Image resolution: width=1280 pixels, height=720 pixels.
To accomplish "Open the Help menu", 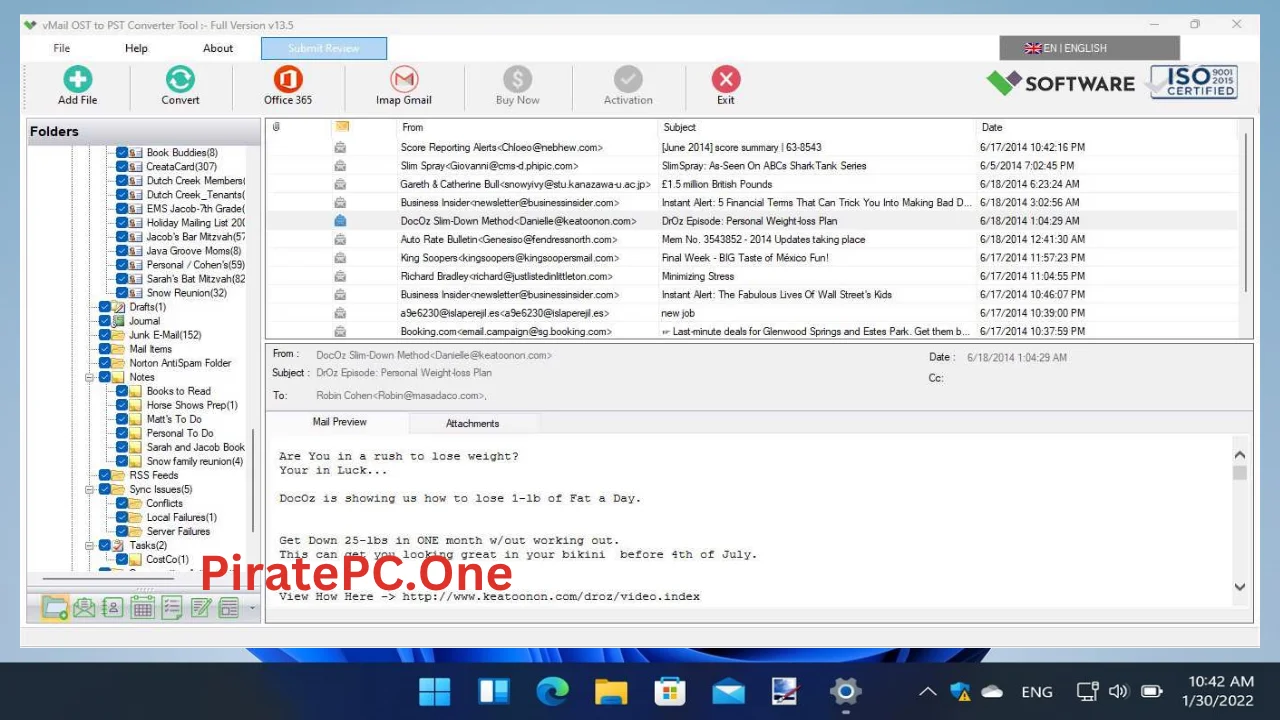I will 136,48.
